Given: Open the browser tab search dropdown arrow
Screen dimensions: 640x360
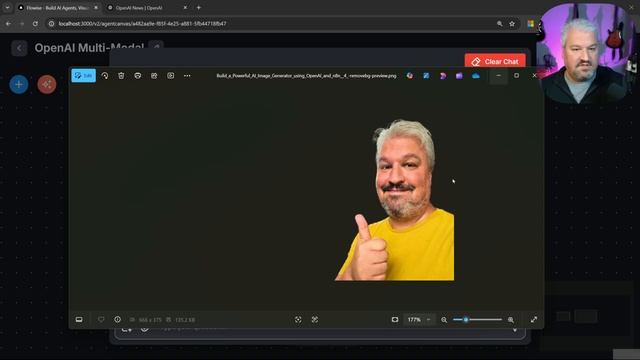Looking at the screenshot, I should (7, 8).
